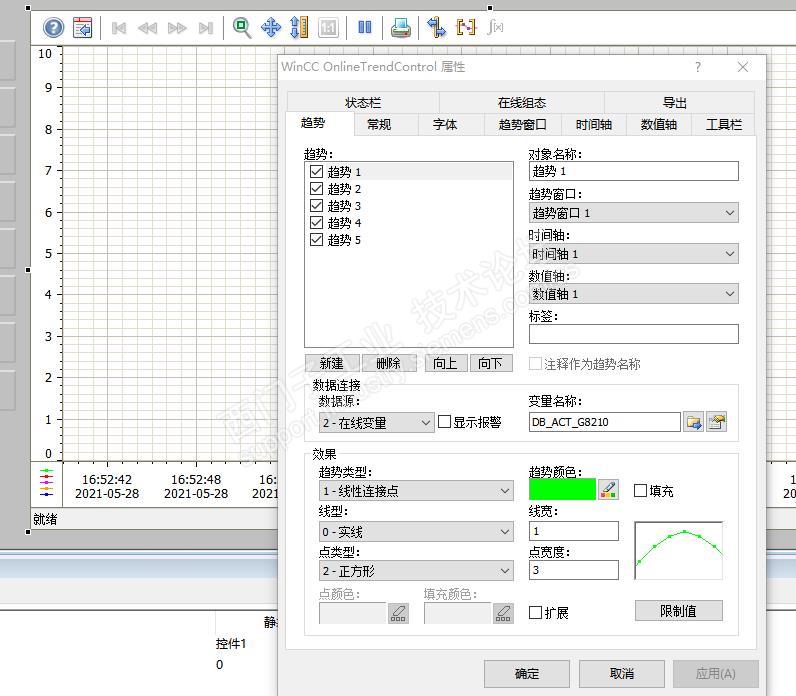
Task: Move trend down with 向下 button
Action: 491,363
